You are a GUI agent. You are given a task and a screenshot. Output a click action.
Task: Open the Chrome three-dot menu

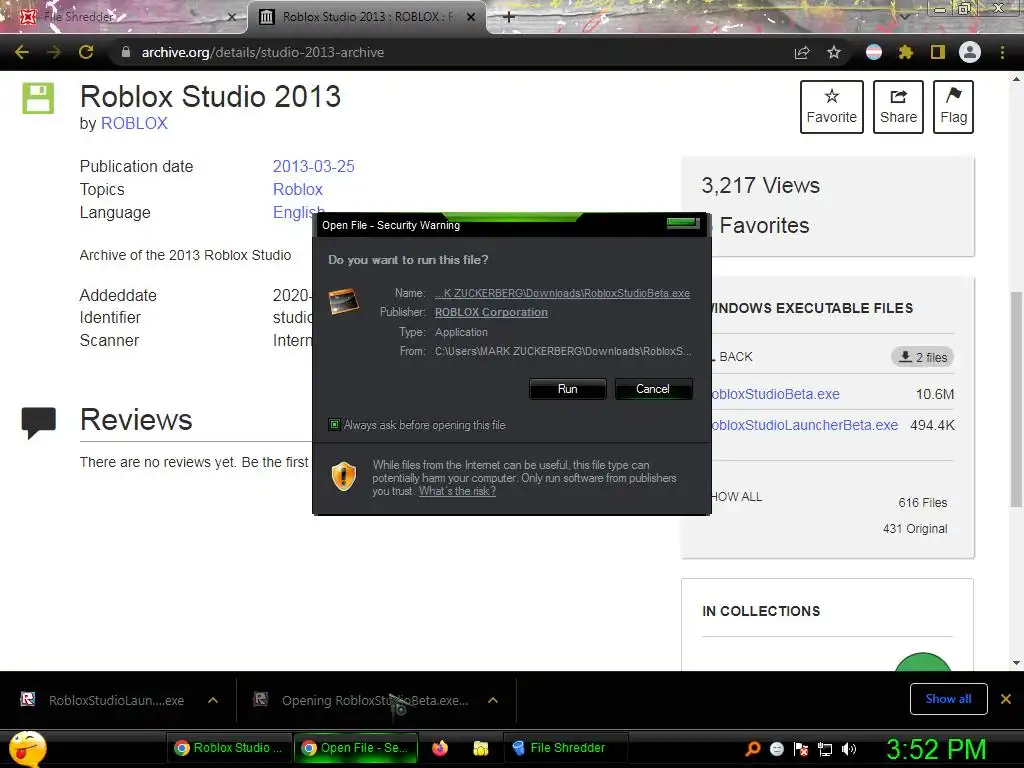pos(1002,52)
